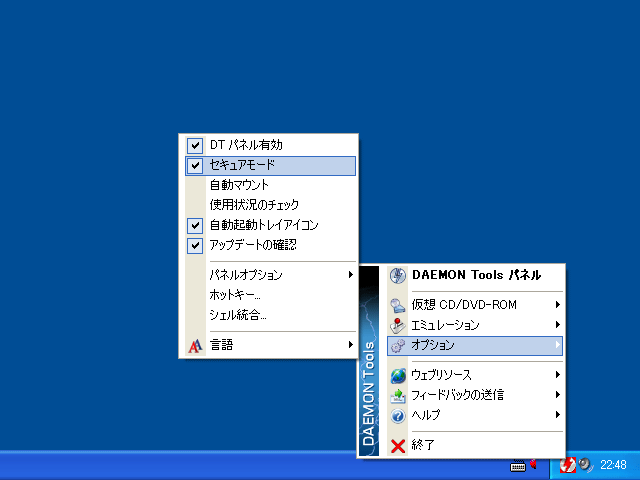
Task: Click the blue question mark help icon
Action: (x=398, y=416)
